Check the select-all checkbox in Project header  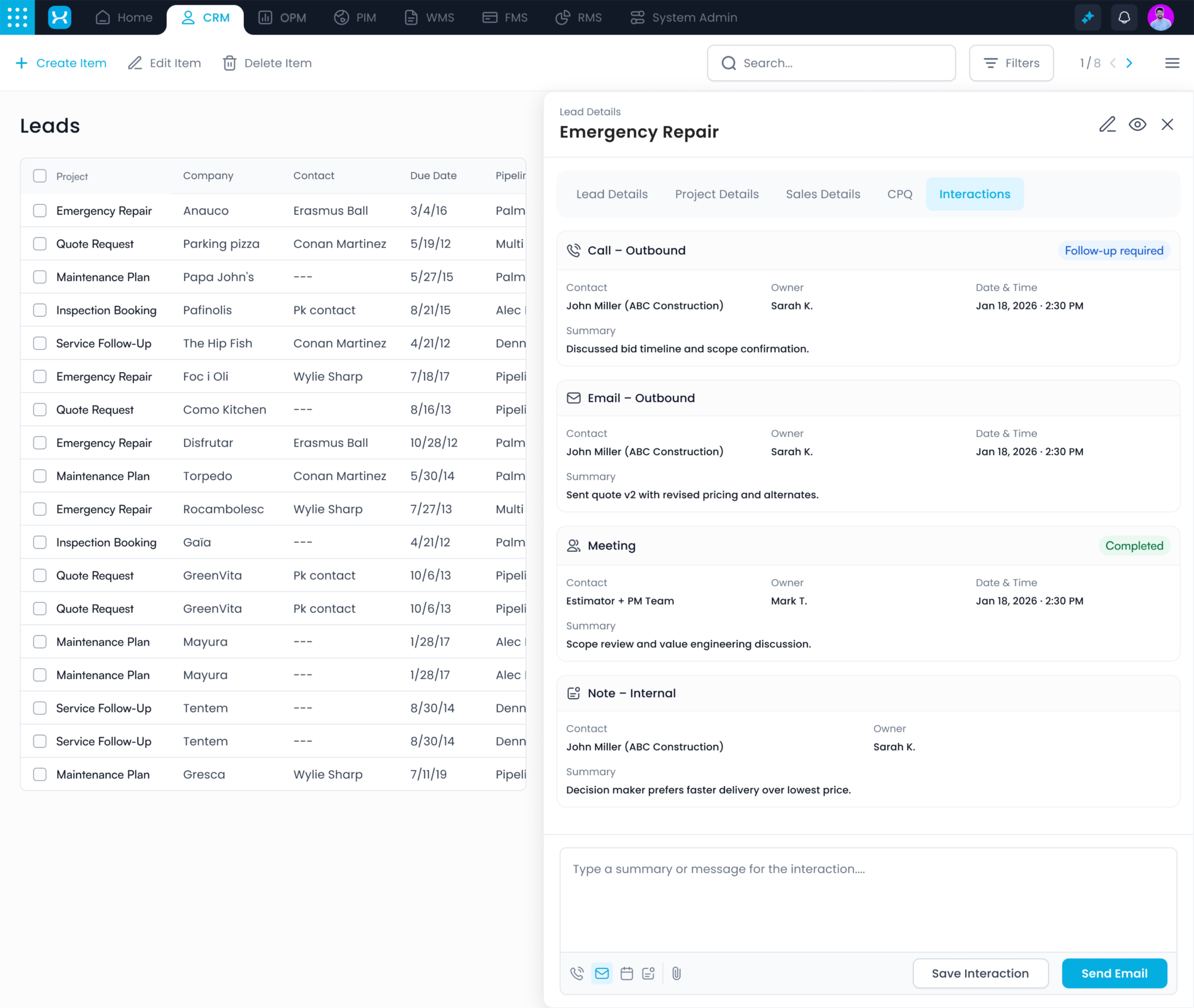pos(40,176)
